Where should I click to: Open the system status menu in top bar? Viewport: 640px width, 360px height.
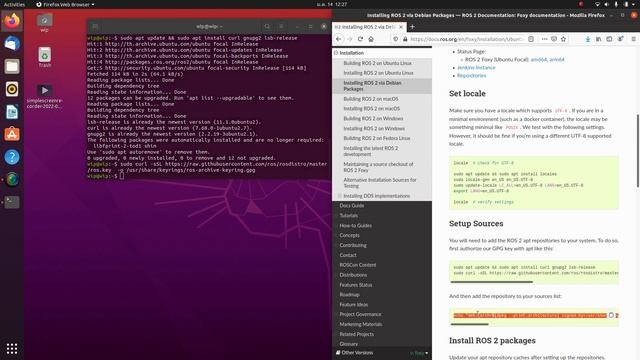[616, 4]
